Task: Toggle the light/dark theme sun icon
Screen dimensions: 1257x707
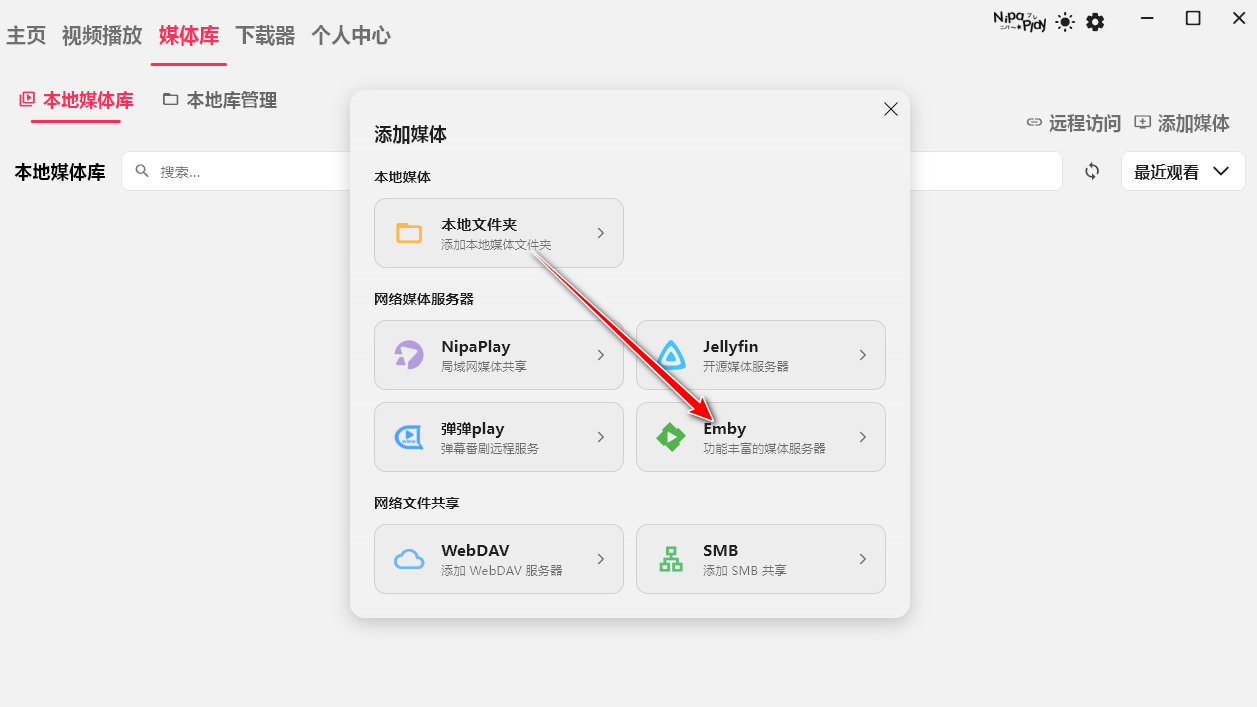Action: click(1065, 22)
